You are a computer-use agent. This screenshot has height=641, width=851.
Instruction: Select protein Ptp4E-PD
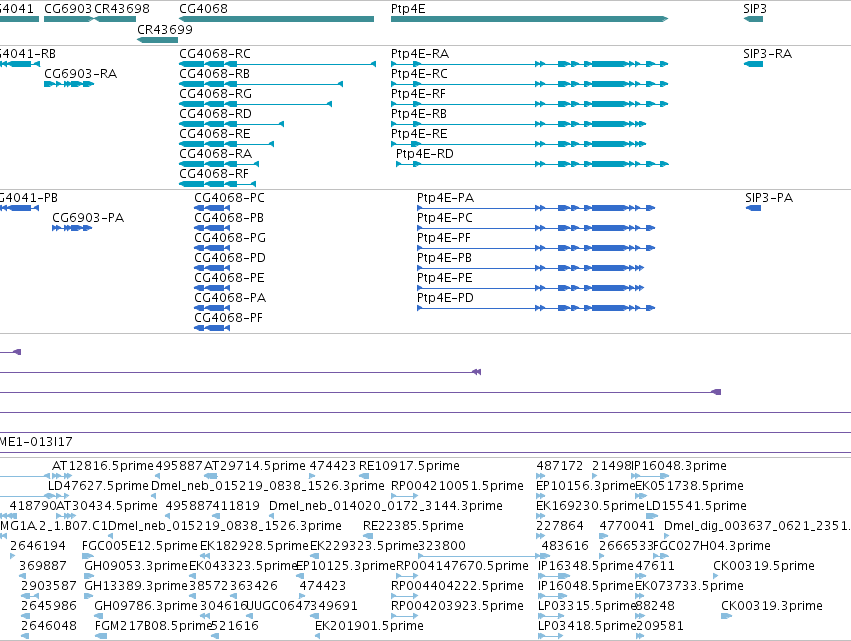(445, 298)
